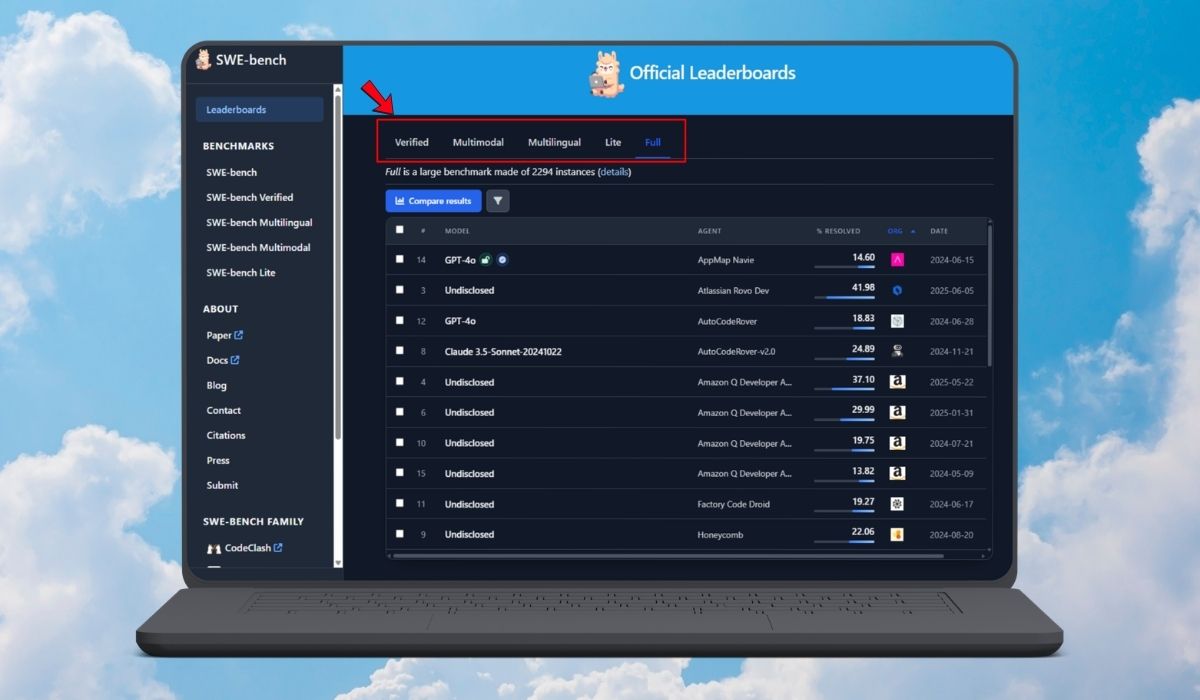Image resolution: width=1200 pixels, height=700 pixels.
Task: Click the sidebar scrollbar up arrow
Action: tap(338, 91)
